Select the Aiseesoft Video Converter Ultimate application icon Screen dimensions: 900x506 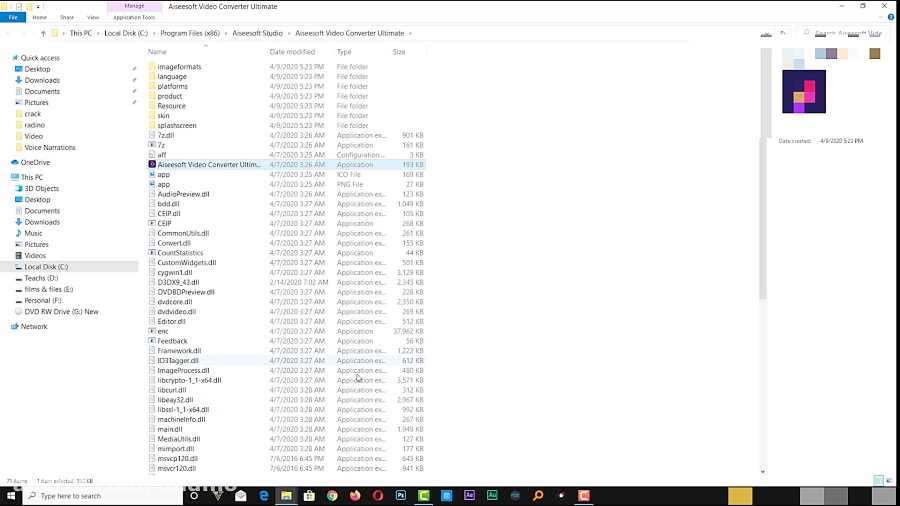tap(152, 165)
